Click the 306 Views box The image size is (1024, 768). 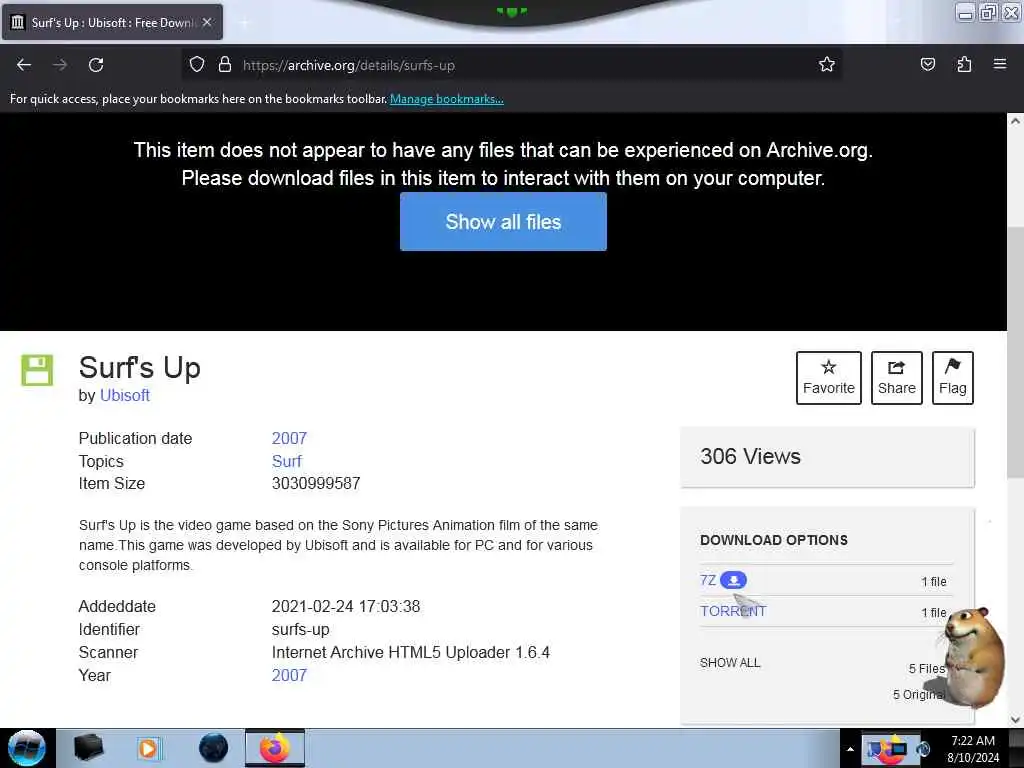827,457
